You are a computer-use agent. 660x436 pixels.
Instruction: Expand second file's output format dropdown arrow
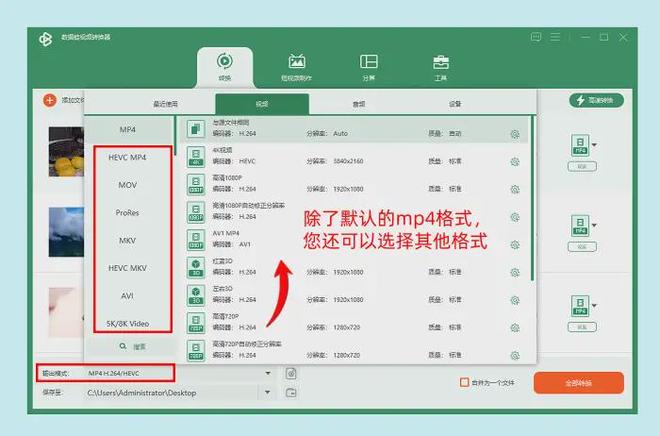[x=594, y=225]
